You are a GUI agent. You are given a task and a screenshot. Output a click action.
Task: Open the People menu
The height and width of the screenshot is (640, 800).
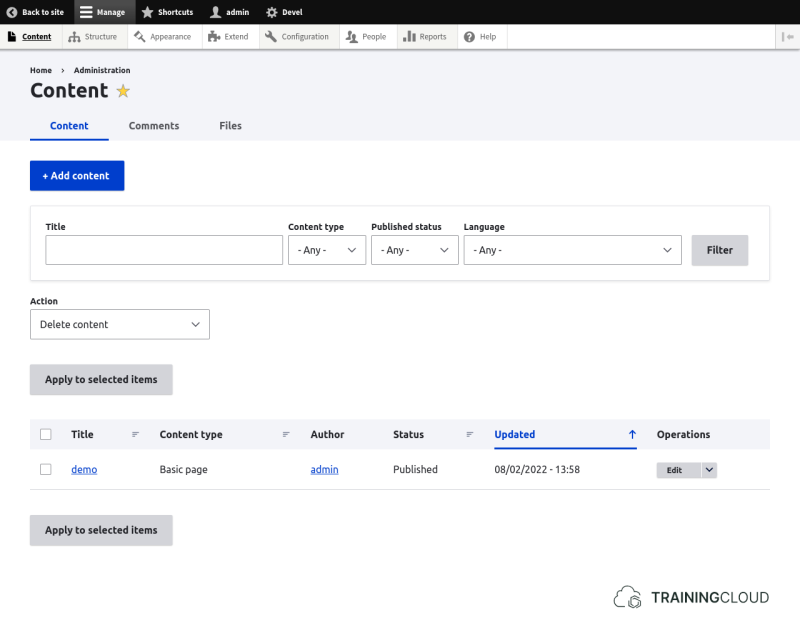point(367,37)
